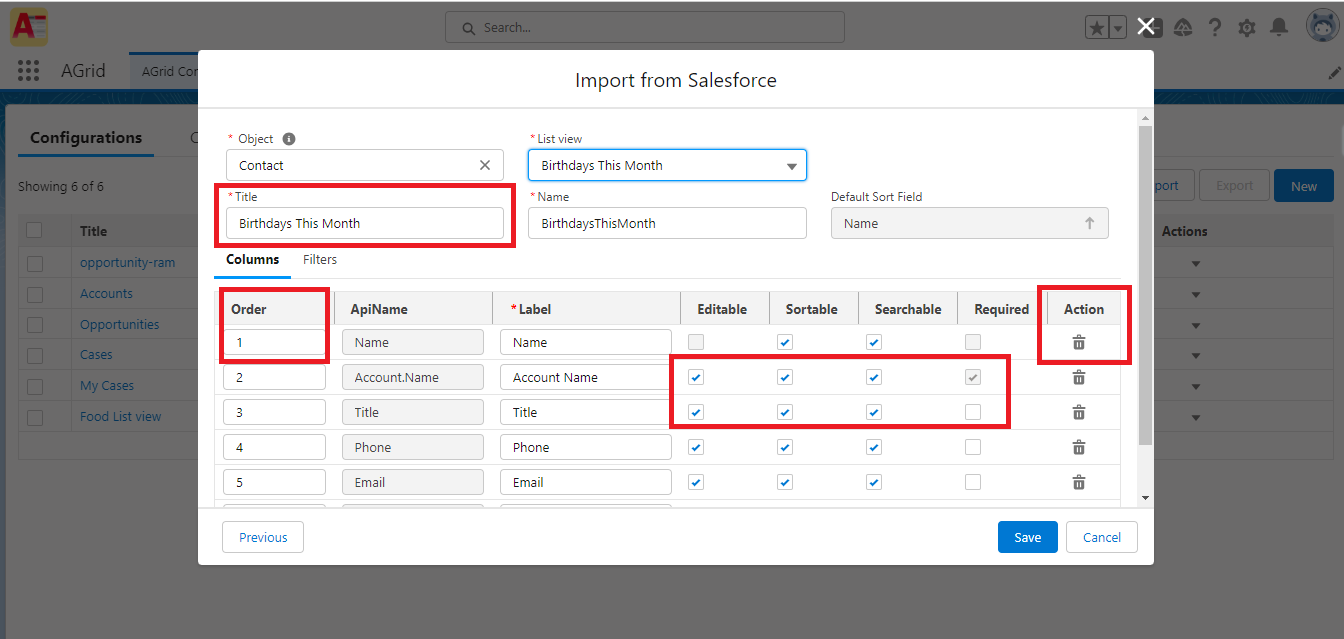
Task: Open actions menu for Opportunities row
Action: pos(1195,325)
